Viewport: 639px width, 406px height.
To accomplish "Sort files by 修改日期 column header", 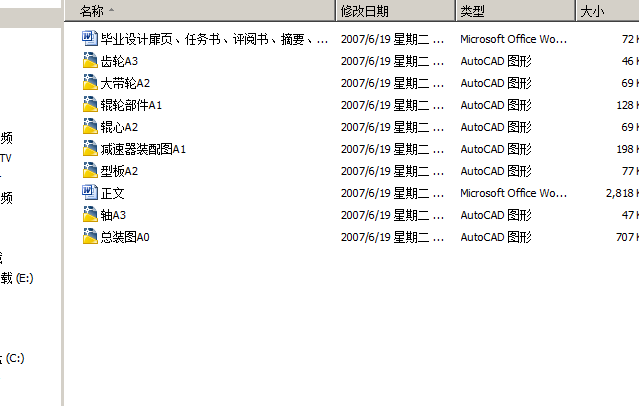I will click(395, 11).
